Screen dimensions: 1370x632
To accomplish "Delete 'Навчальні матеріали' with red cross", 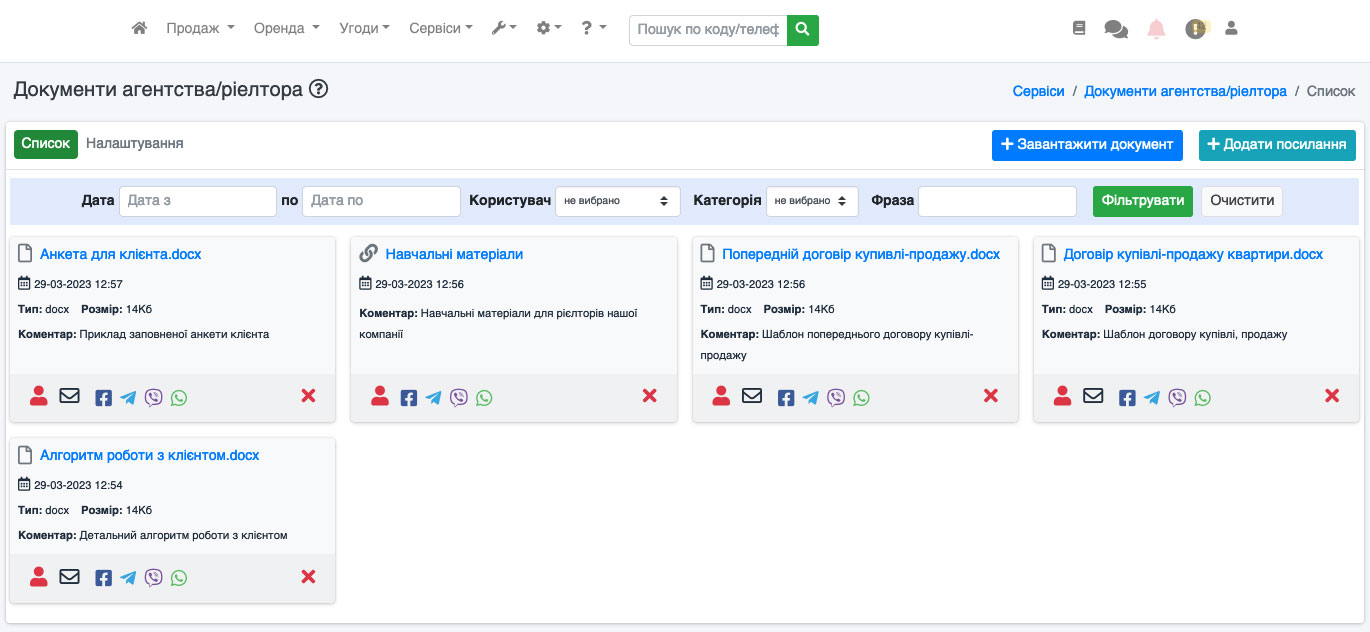I will click(x=650, y=397).
